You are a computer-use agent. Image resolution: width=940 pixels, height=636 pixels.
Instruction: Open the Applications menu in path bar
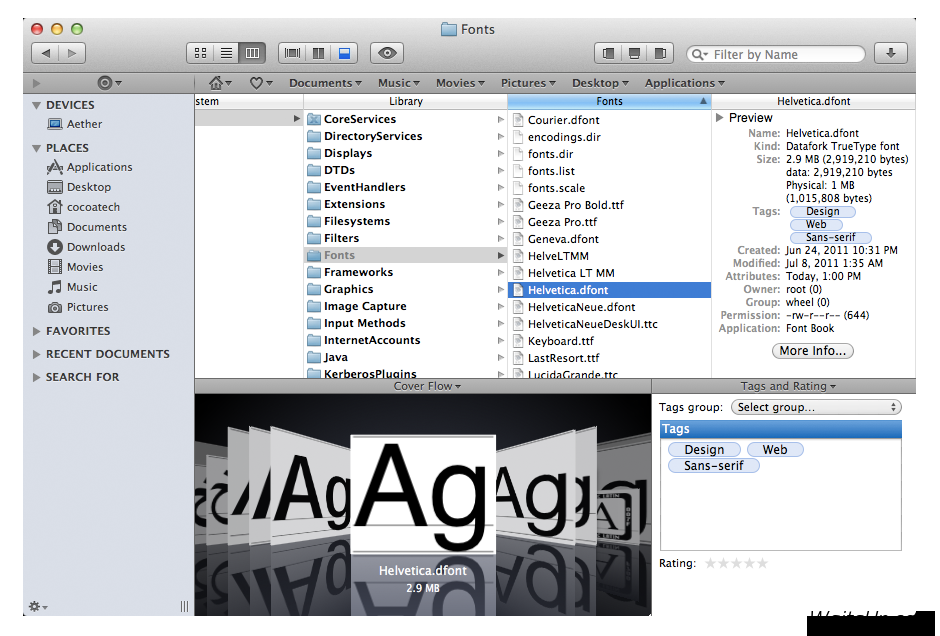point(684,83)
